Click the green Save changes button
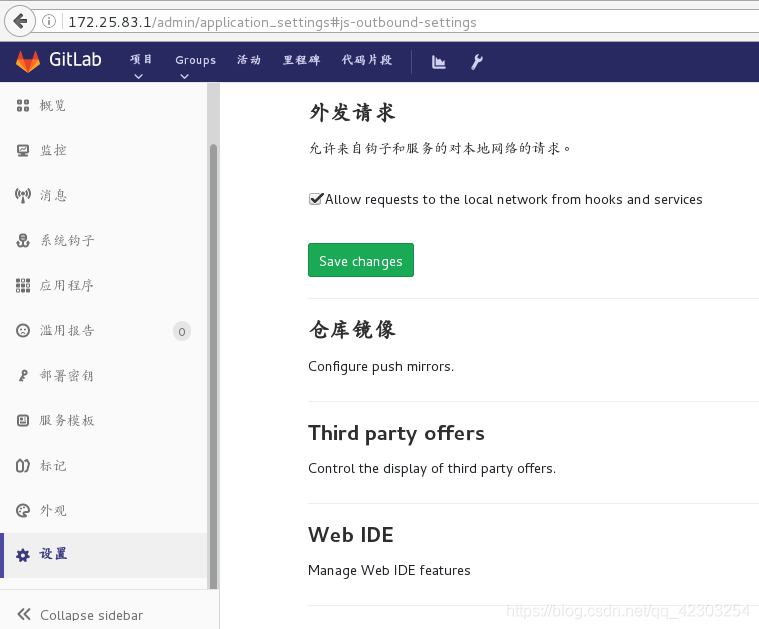 pos(361,260)
